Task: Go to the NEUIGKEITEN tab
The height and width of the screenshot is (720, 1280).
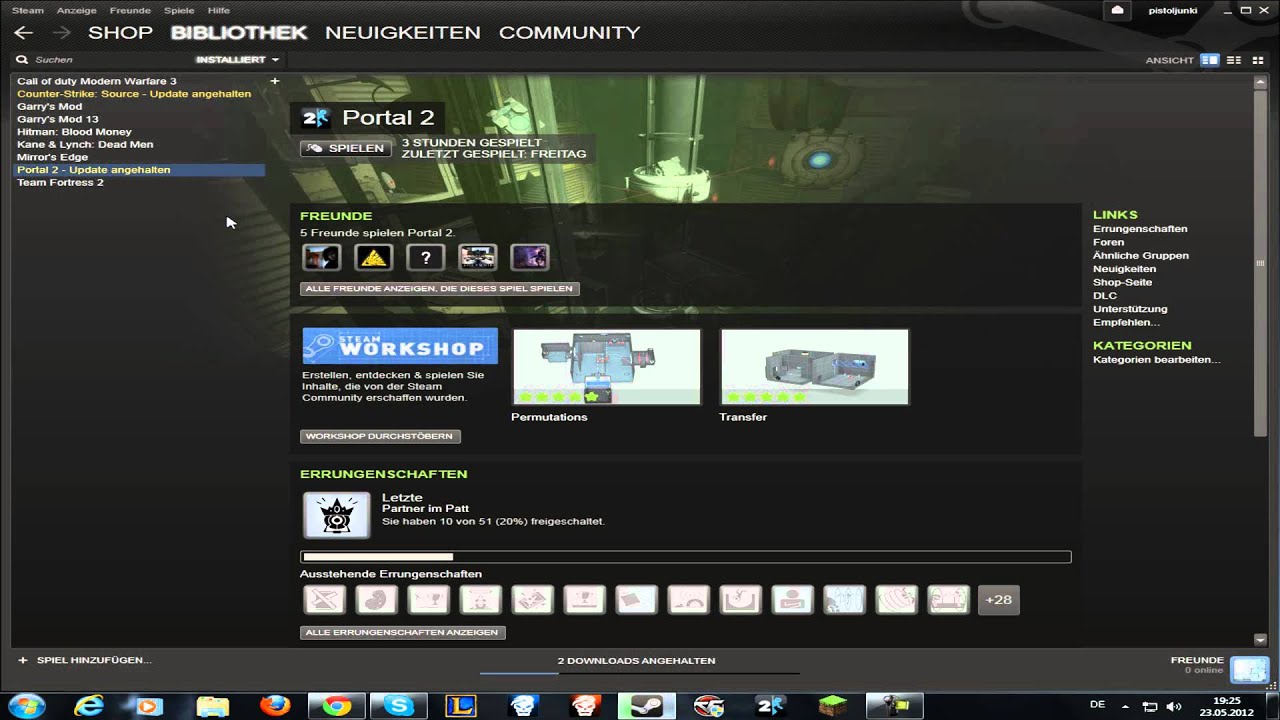Action: point(403,33)
